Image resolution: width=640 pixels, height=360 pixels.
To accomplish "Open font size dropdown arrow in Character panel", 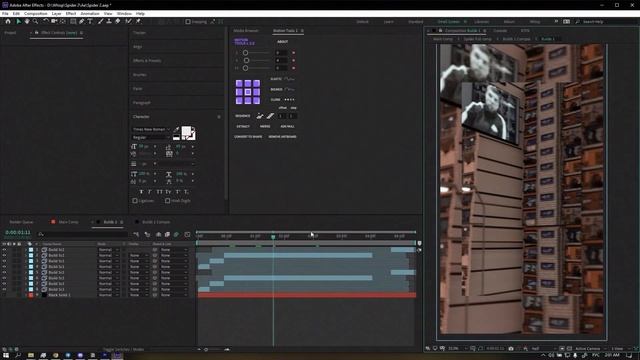I will click(x=155, y=147).
